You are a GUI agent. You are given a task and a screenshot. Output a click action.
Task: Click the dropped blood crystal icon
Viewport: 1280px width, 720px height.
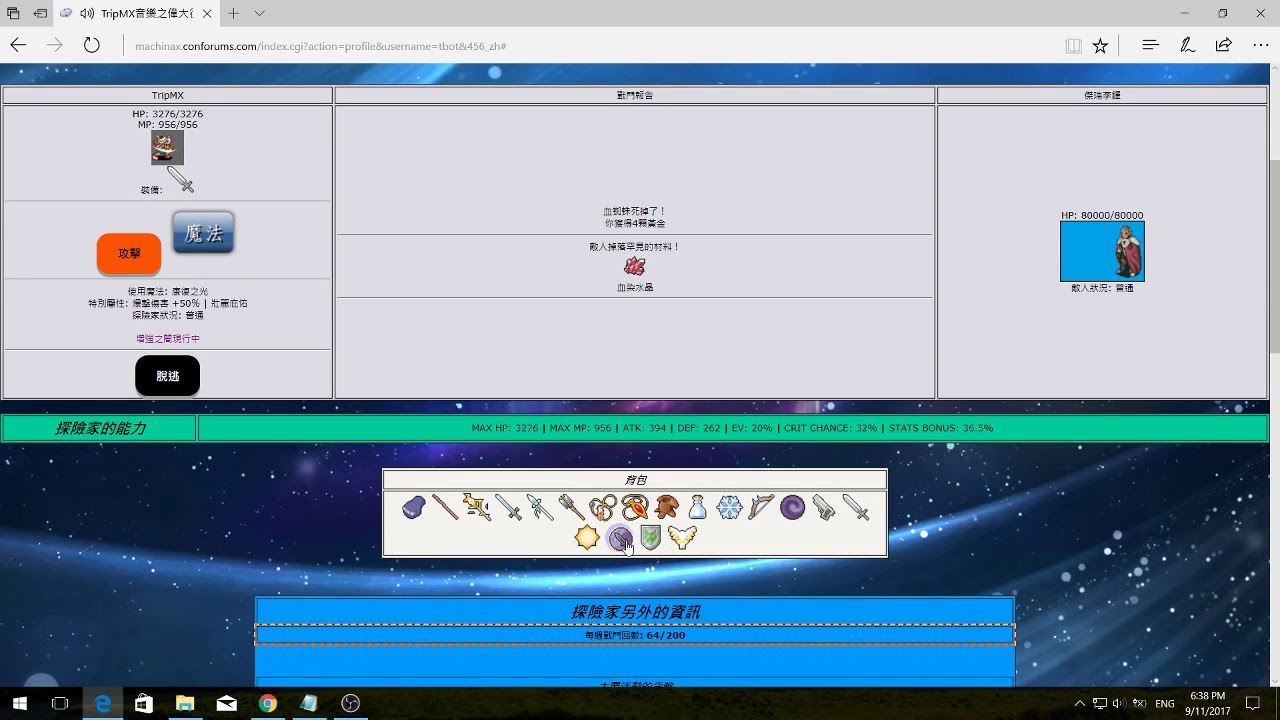(635, 266)
